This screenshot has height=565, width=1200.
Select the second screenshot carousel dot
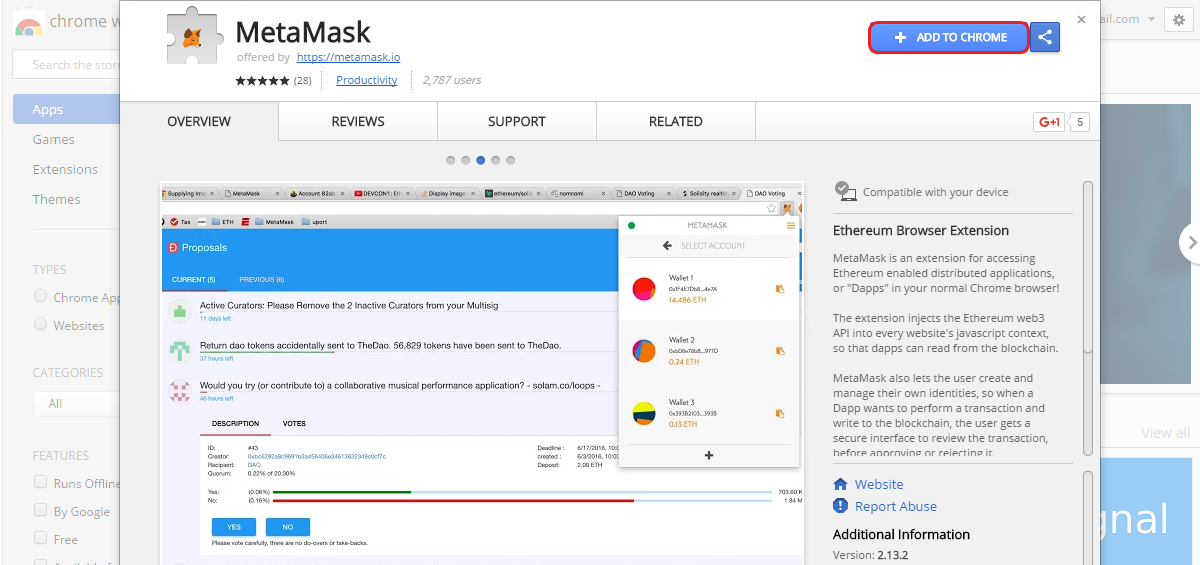tap(466, 160)
